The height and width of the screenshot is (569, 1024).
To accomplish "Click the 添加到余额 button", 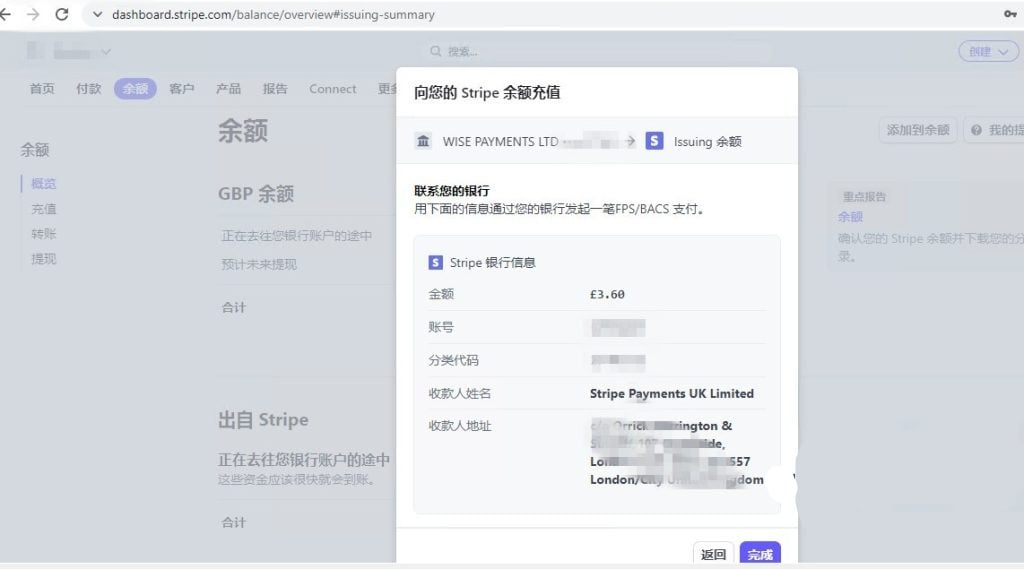I will pos(918,130).
